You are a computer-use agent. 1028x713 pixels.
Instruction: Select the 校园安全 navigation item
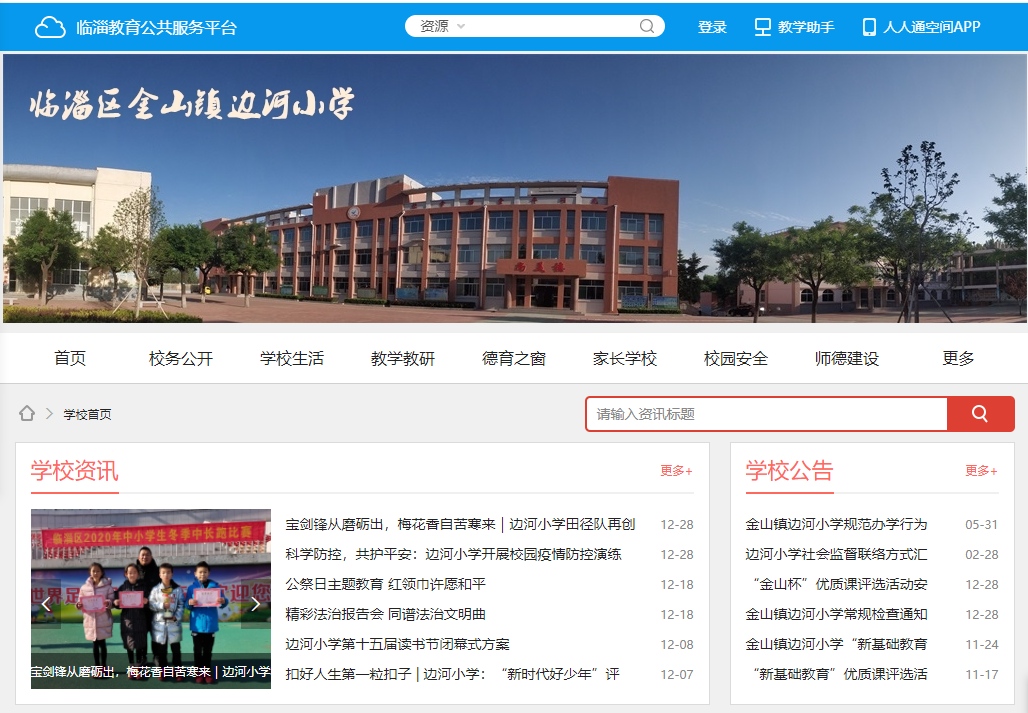736,358
